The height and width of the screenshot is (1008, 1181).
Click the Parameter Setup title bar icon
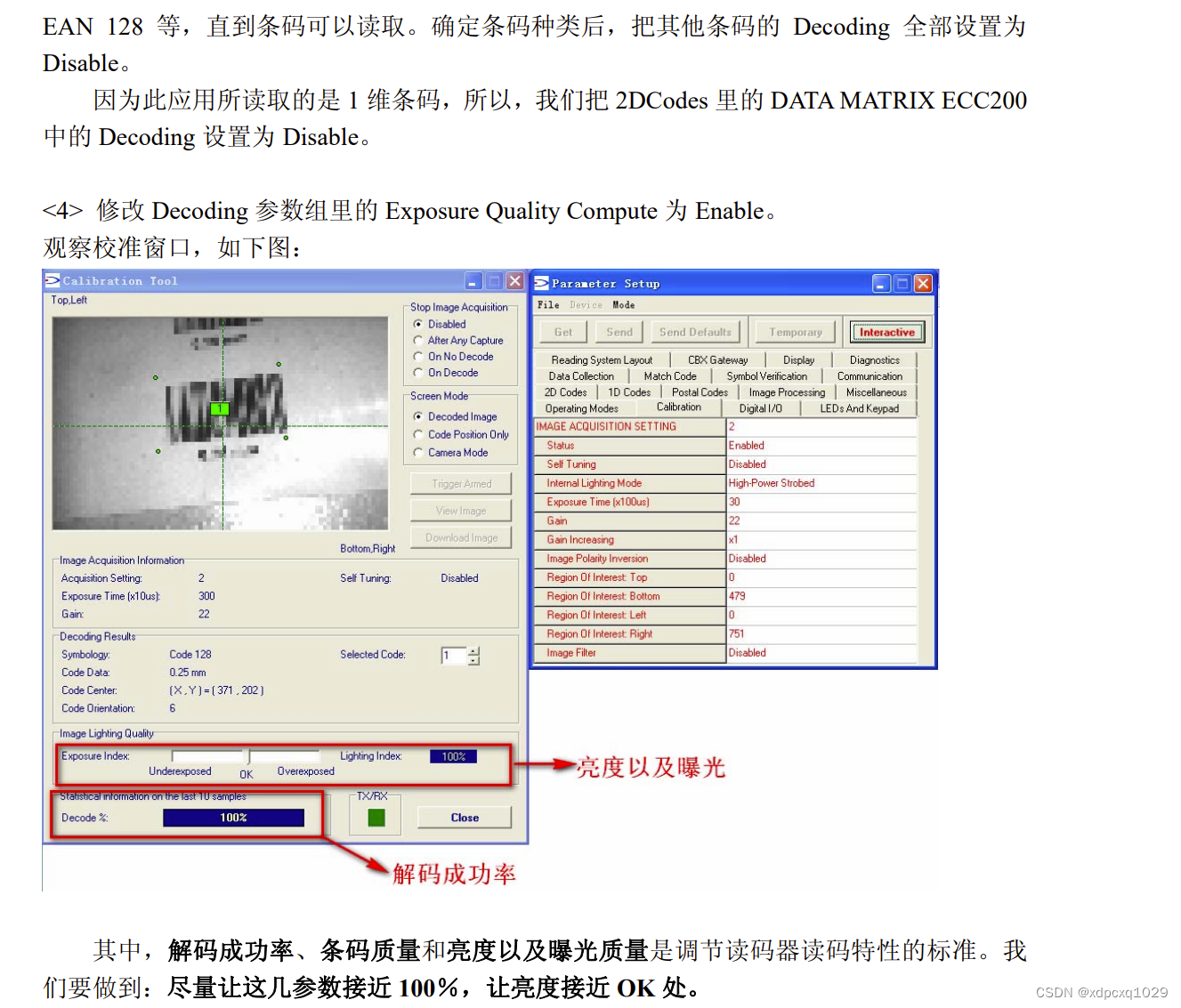[541, 283]
